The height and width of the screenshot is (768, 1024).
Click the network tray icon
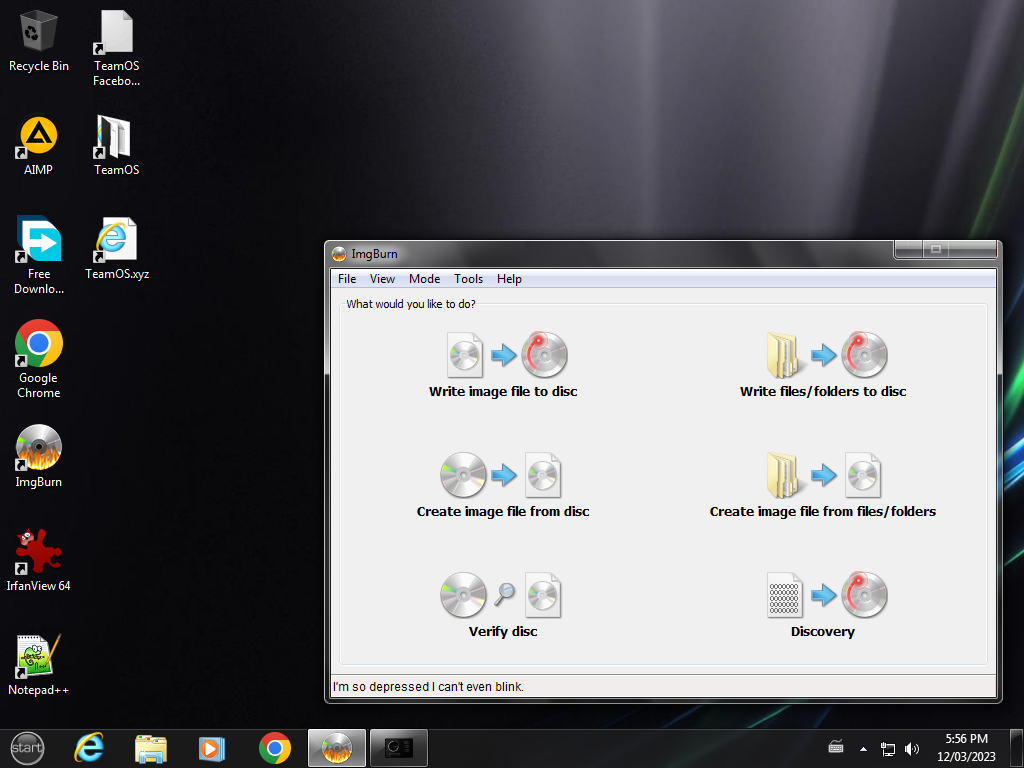(x=888, y=748)
